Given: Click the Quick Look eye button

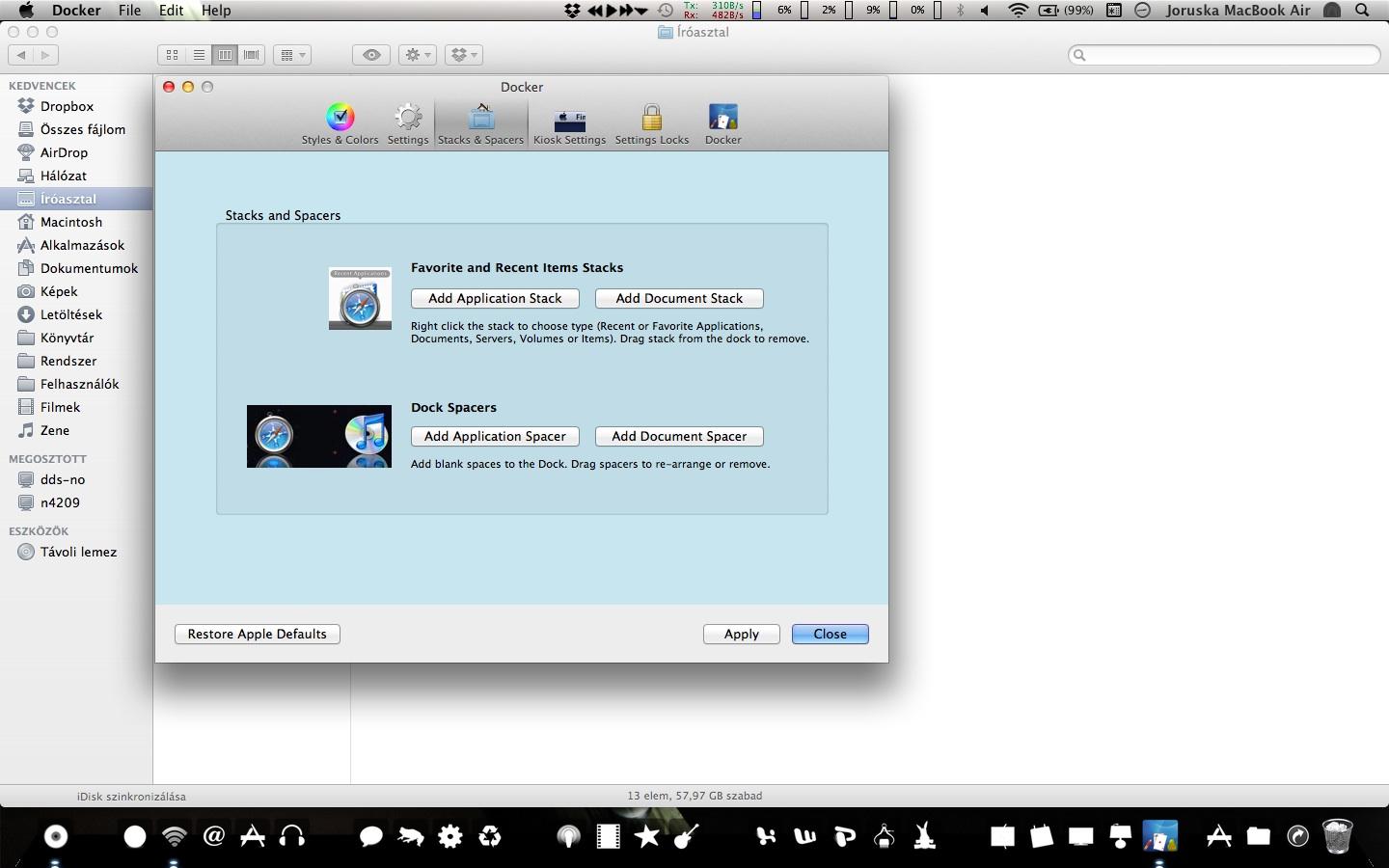Looking at the screenshot, I should click(x=371, y=55).
